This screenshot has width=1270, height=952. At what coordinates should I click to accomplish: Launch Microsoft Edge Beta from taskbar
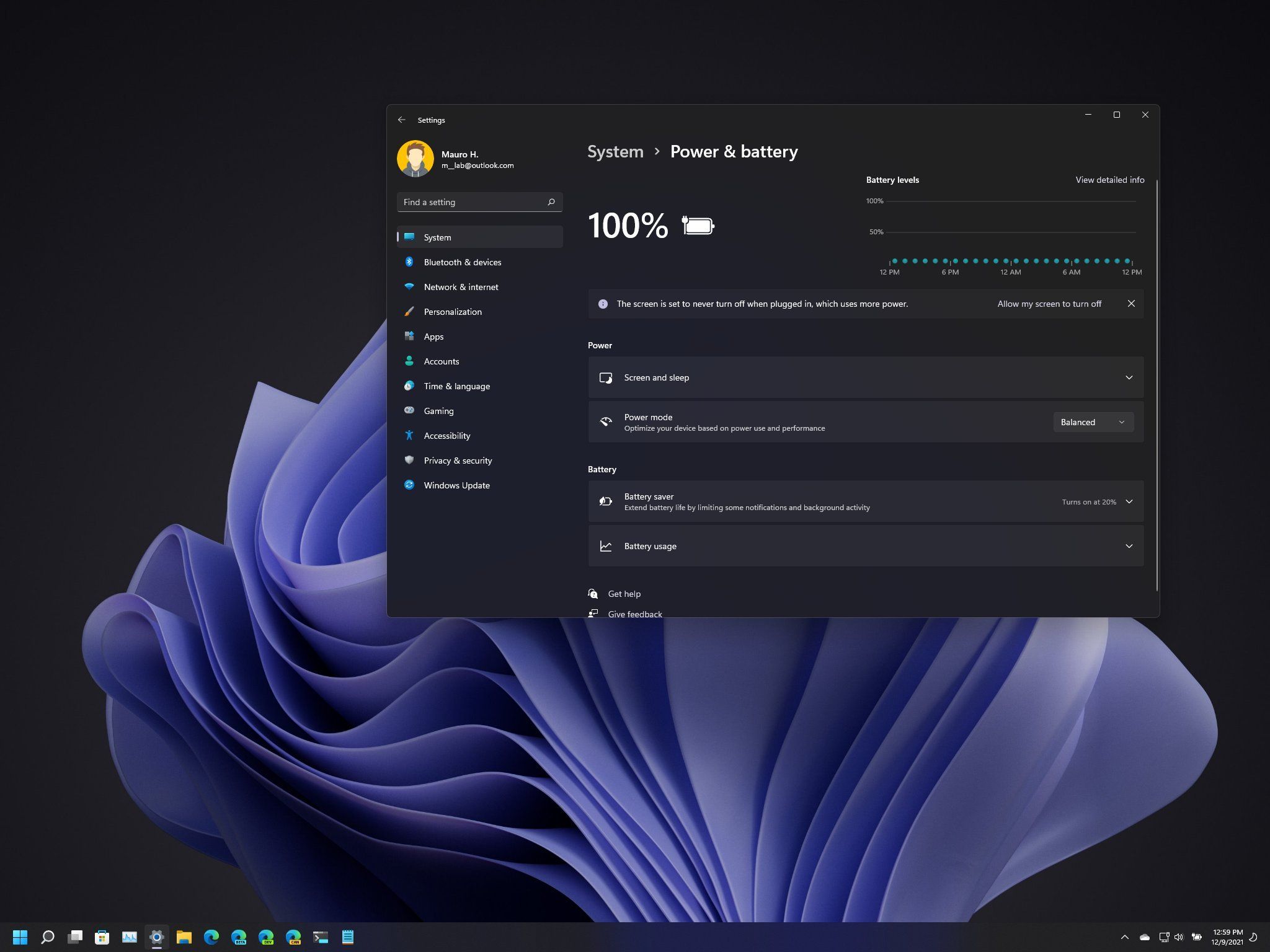click(239, 937)
